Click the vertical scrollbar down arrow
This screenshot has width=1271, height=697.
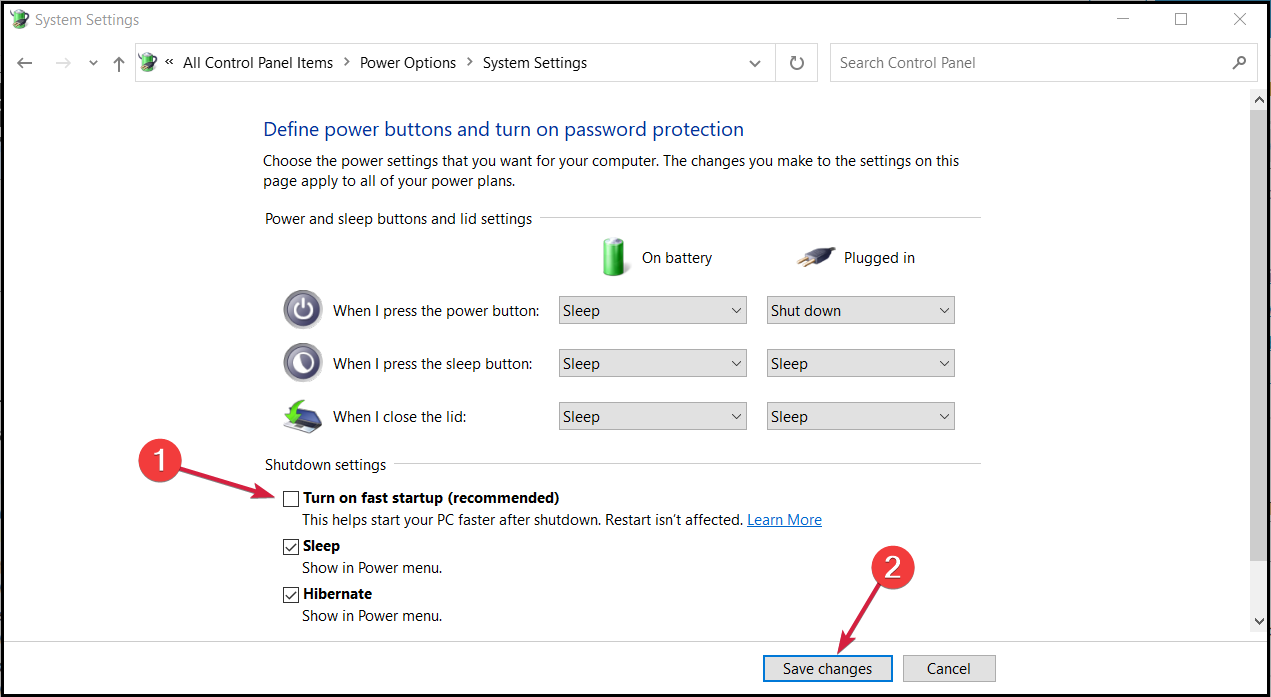(1259, 622)
